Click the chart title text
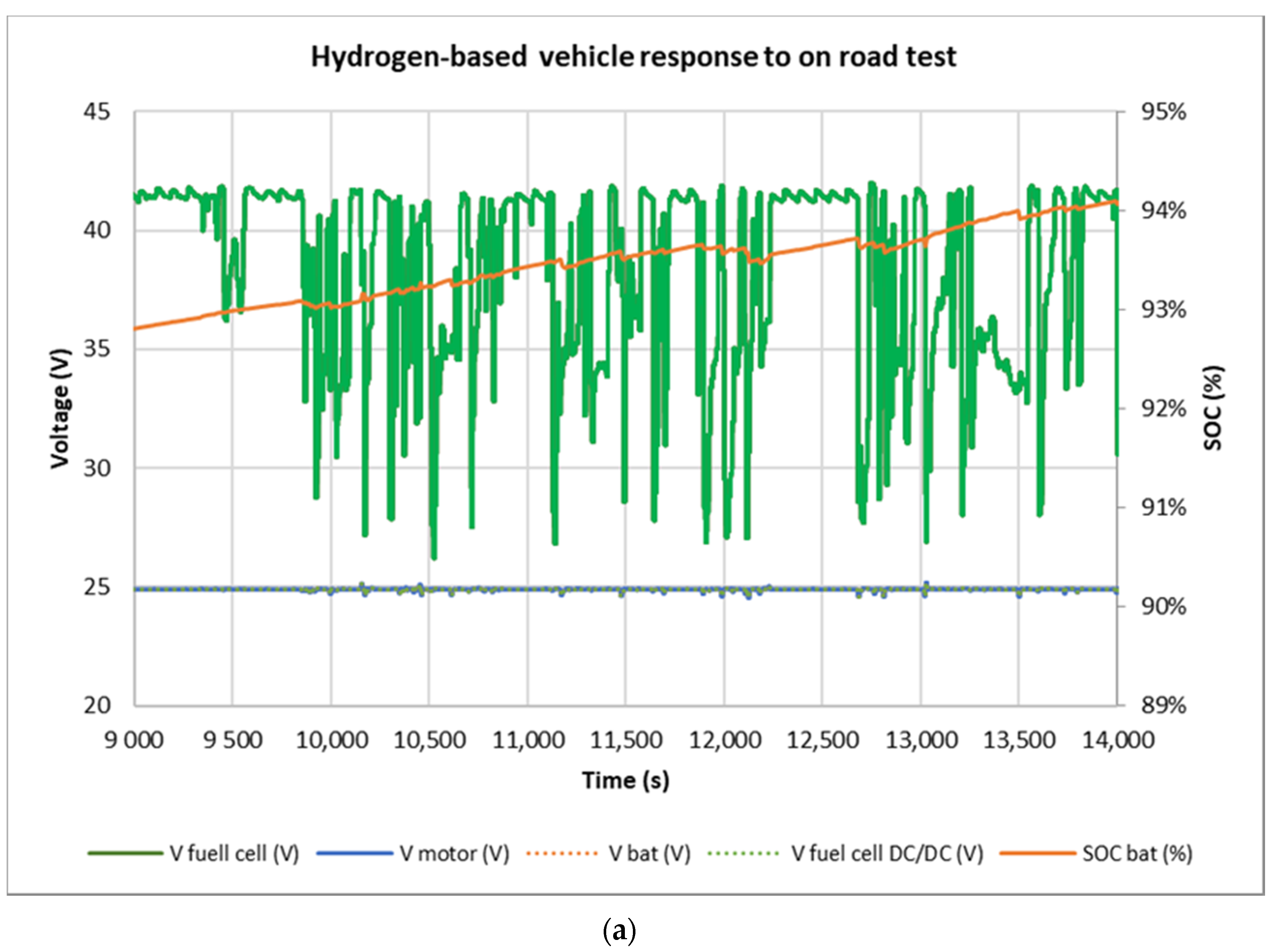The image size is (1272, 952). (633, 57)
